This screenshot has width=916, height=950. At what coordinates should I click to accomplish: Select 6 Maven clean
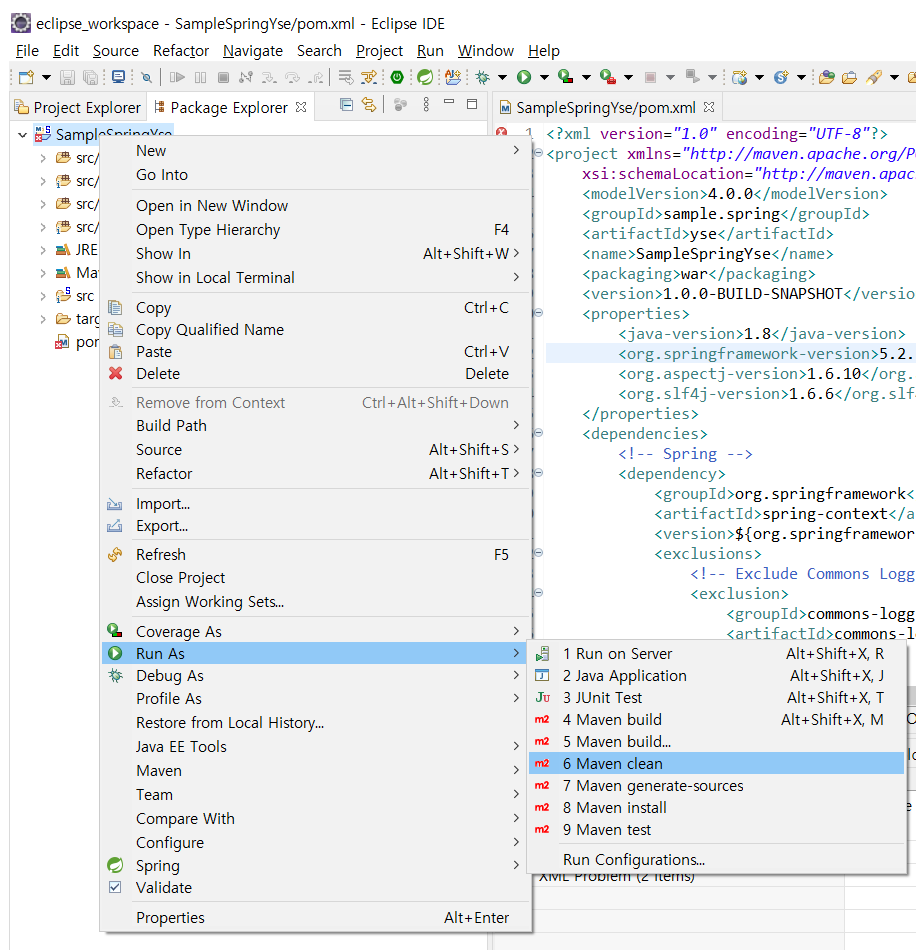click(x=717, y=763)
